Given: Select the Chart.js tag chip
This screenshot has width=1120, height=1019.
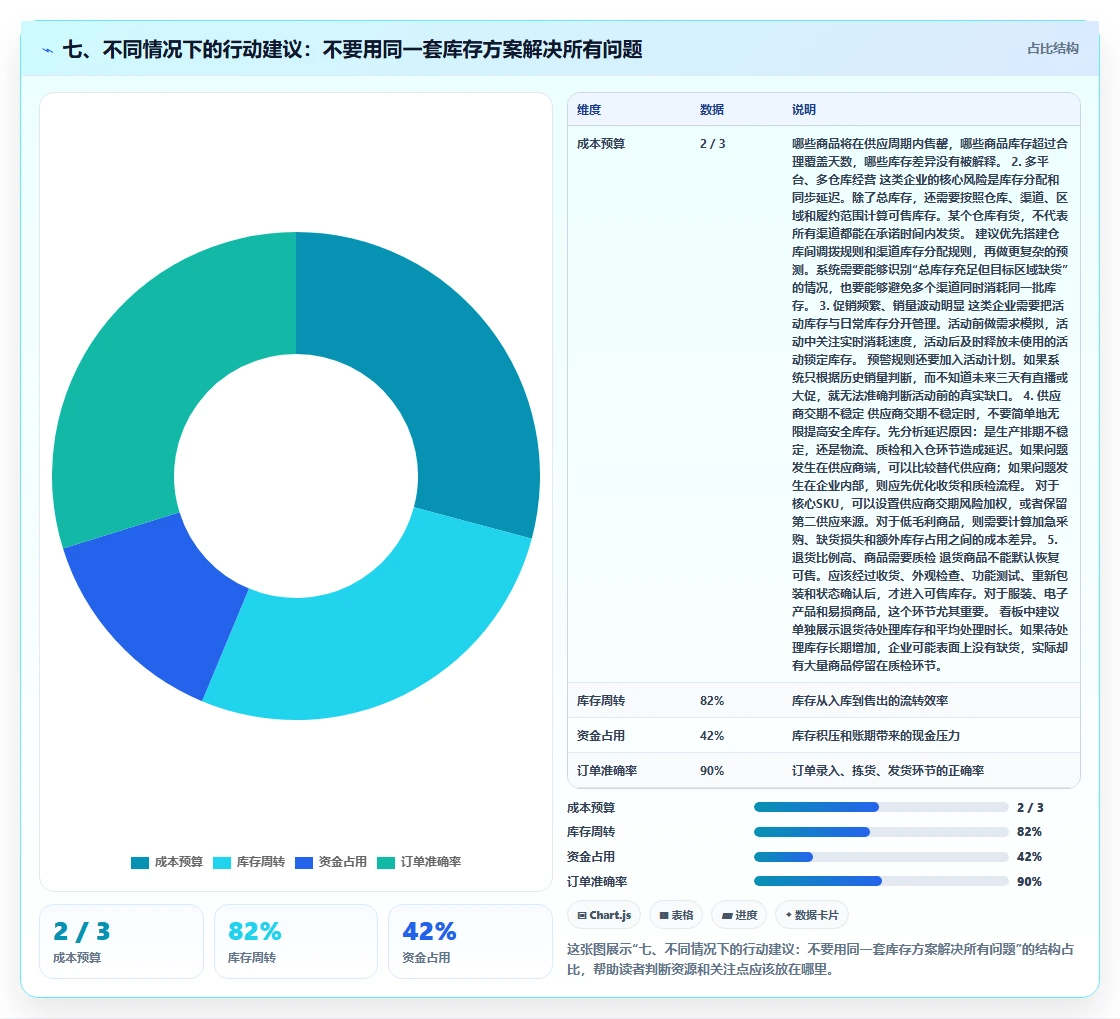Looking at the screenshot, I should [604, 915].
